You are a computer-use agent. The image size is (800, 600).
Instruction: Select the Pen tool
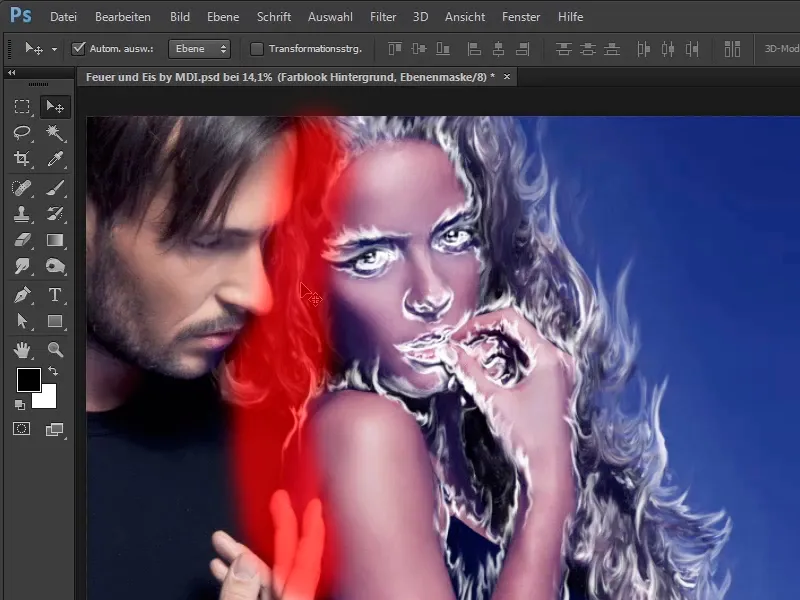[21, 295]
